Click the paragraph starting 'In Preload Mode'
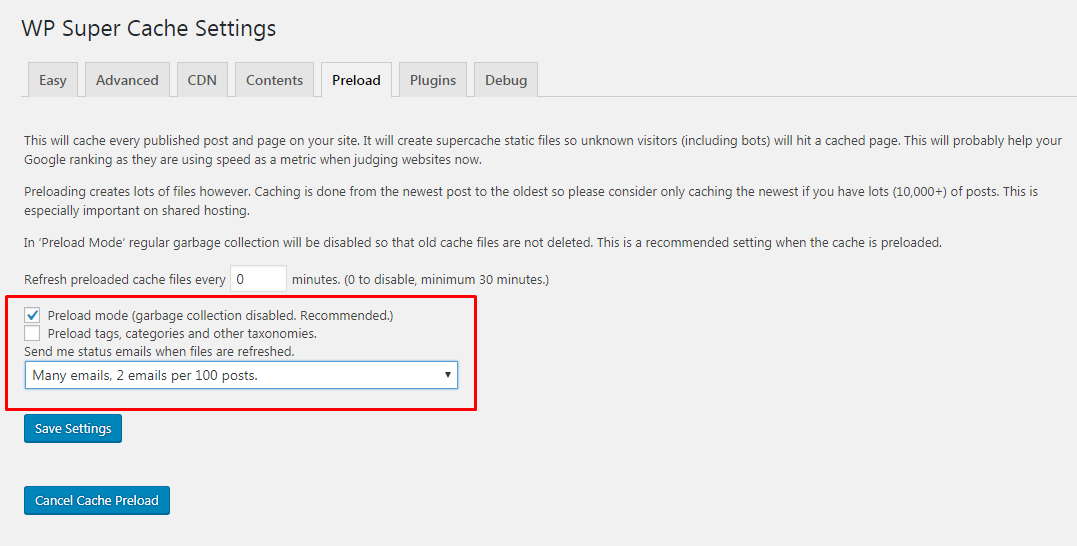 click(482, 242)
